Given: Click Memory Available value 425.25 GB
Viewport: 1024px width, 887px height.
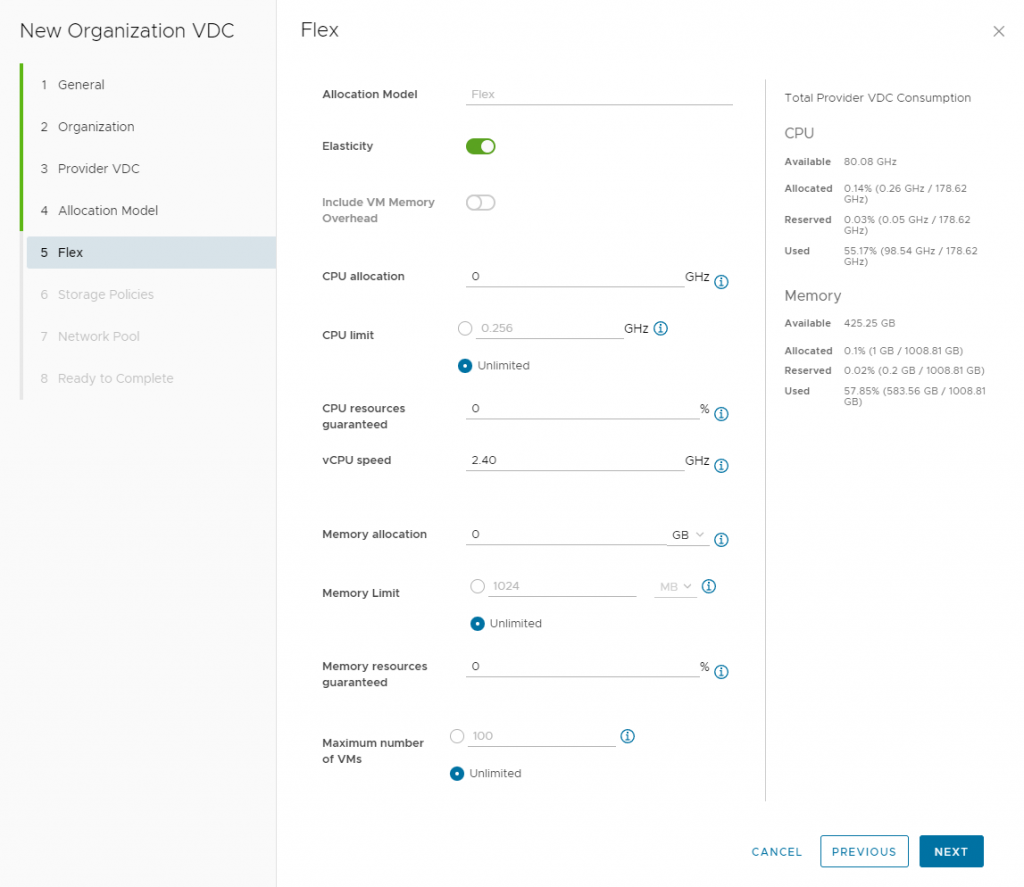Looking at the screenshot, I should point(869,323).
